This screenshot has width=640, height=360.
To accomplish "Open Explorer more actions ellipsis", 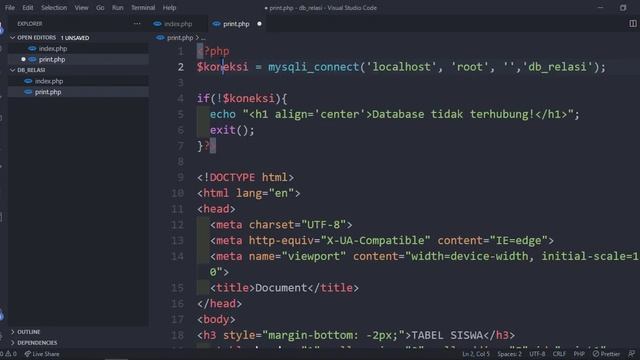I will pos(137,24).
